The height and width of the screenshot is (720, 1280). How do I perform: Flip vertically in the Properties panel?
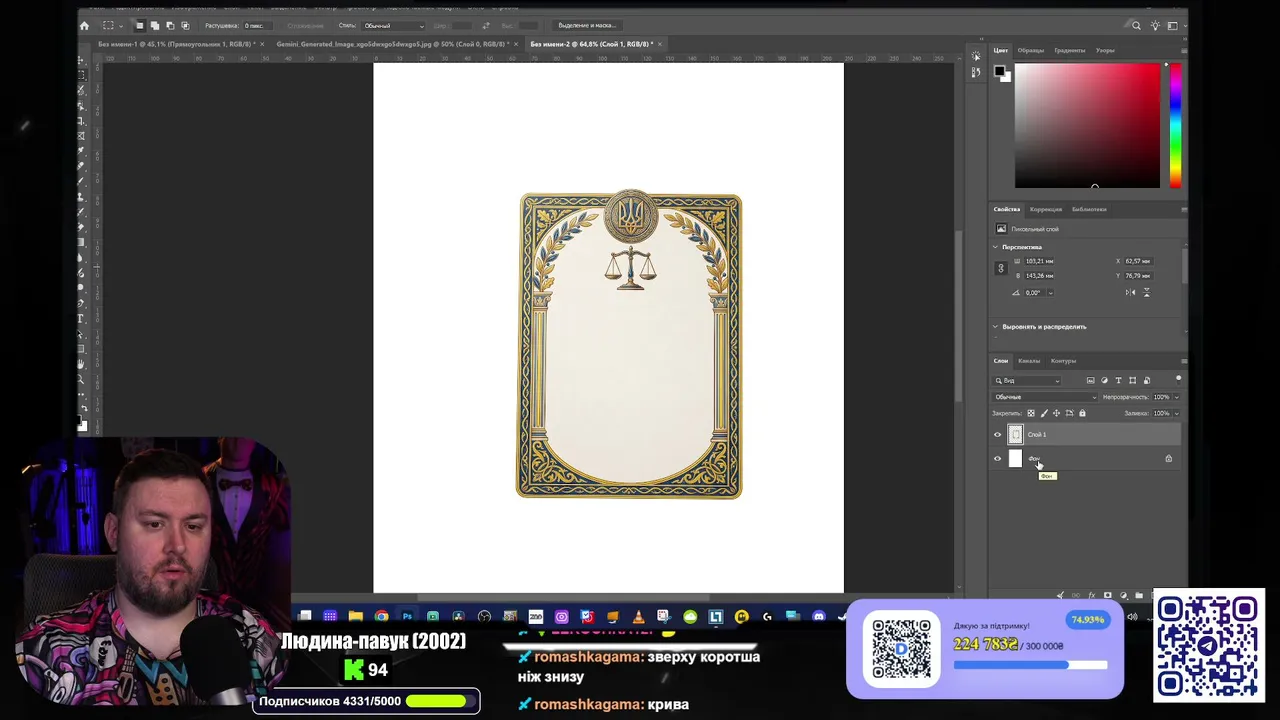coord(1146,292)
